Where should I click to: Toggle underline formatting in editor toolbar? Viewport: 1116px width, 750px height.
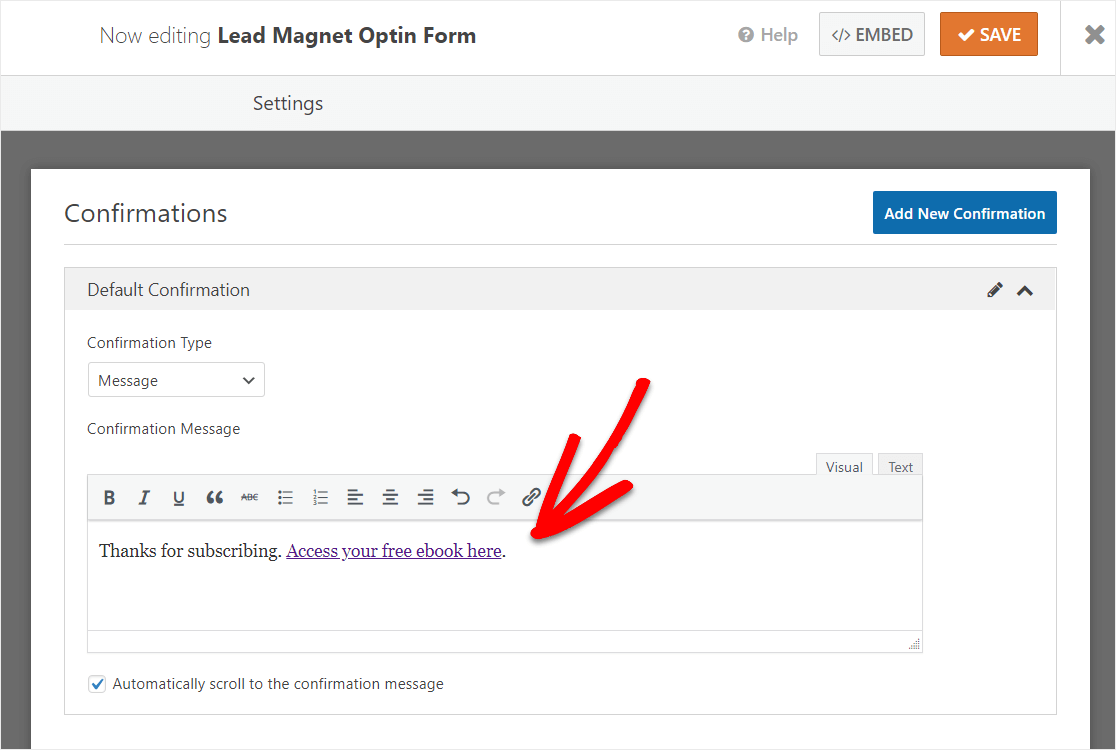click(179, 497)
